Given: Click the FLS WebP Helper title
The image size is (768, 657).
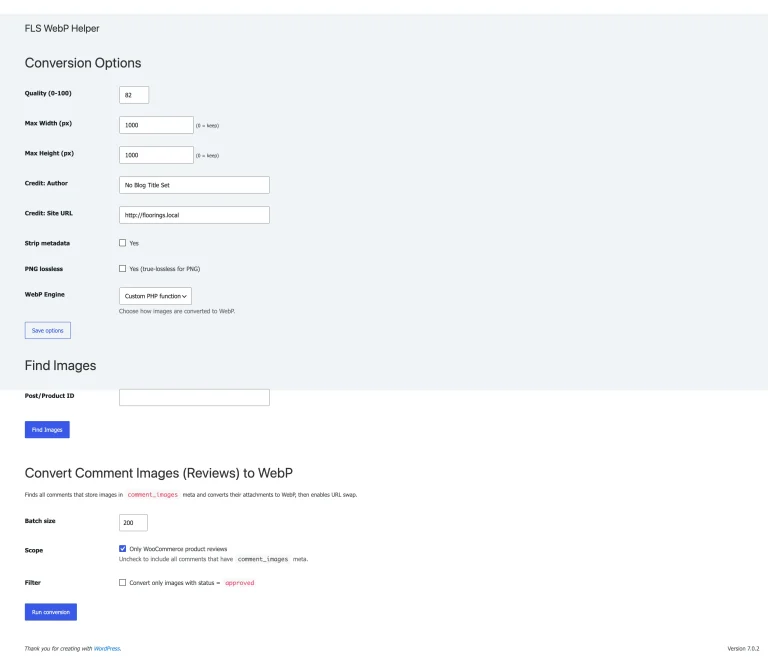Looking at the screenshot, I should (x=62, y=28).
